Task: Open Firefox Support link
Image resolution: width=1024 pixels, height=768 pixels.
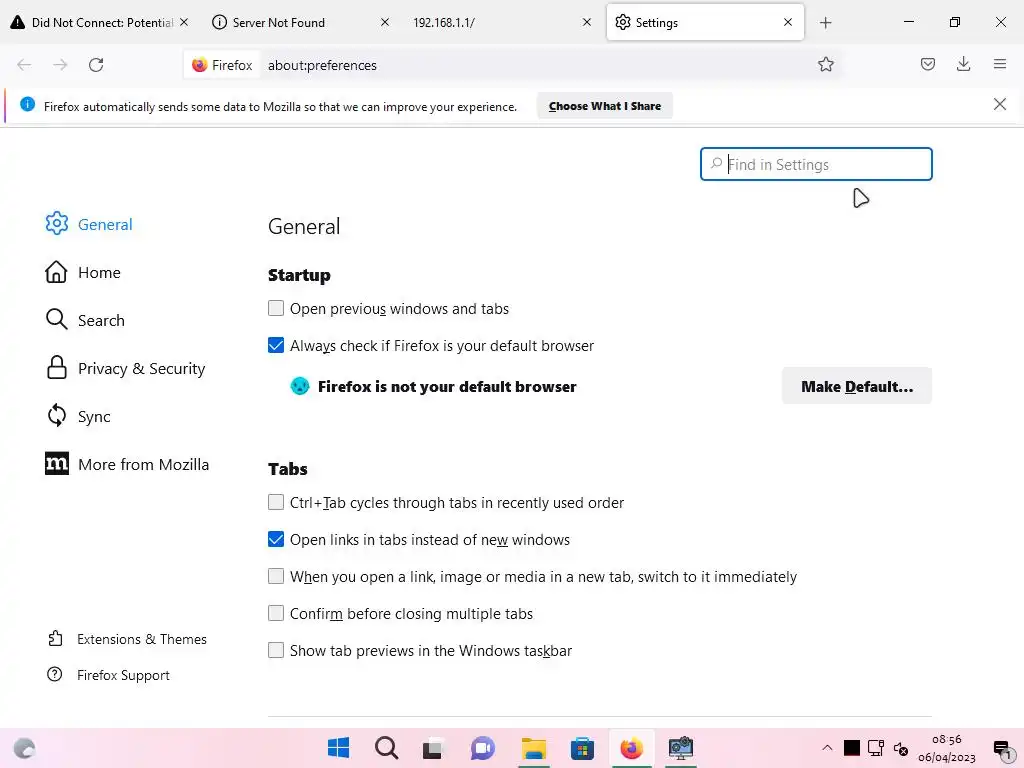Action: tap(108, 675)
